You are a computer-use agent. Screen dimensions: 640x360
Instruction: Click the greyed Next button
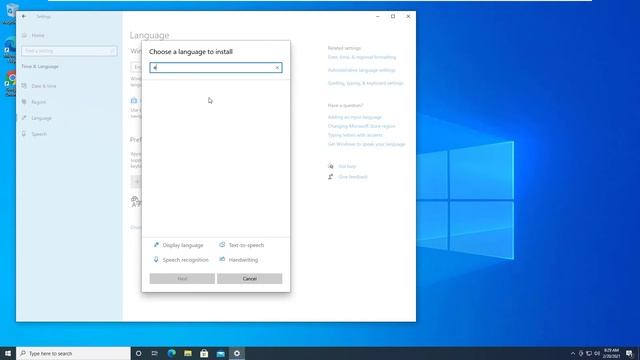[x=182, y=278]
